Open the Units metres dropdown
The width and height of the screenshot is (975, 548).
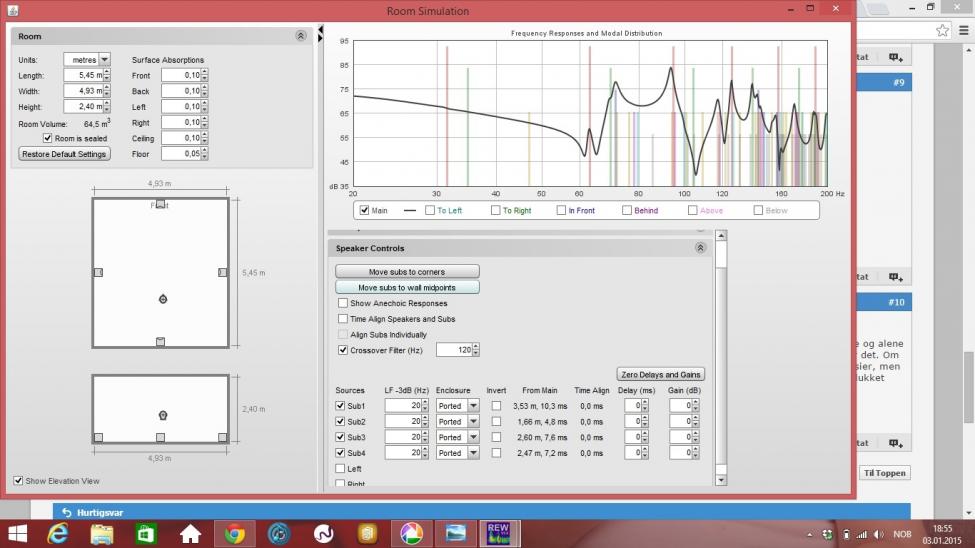86,60
